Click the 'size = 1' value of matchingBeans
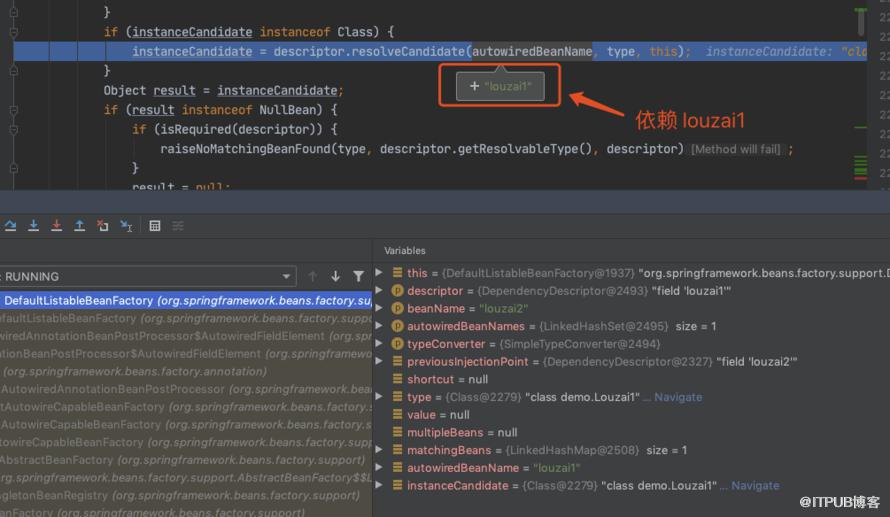Screen dimensions: 890x517 666,450
